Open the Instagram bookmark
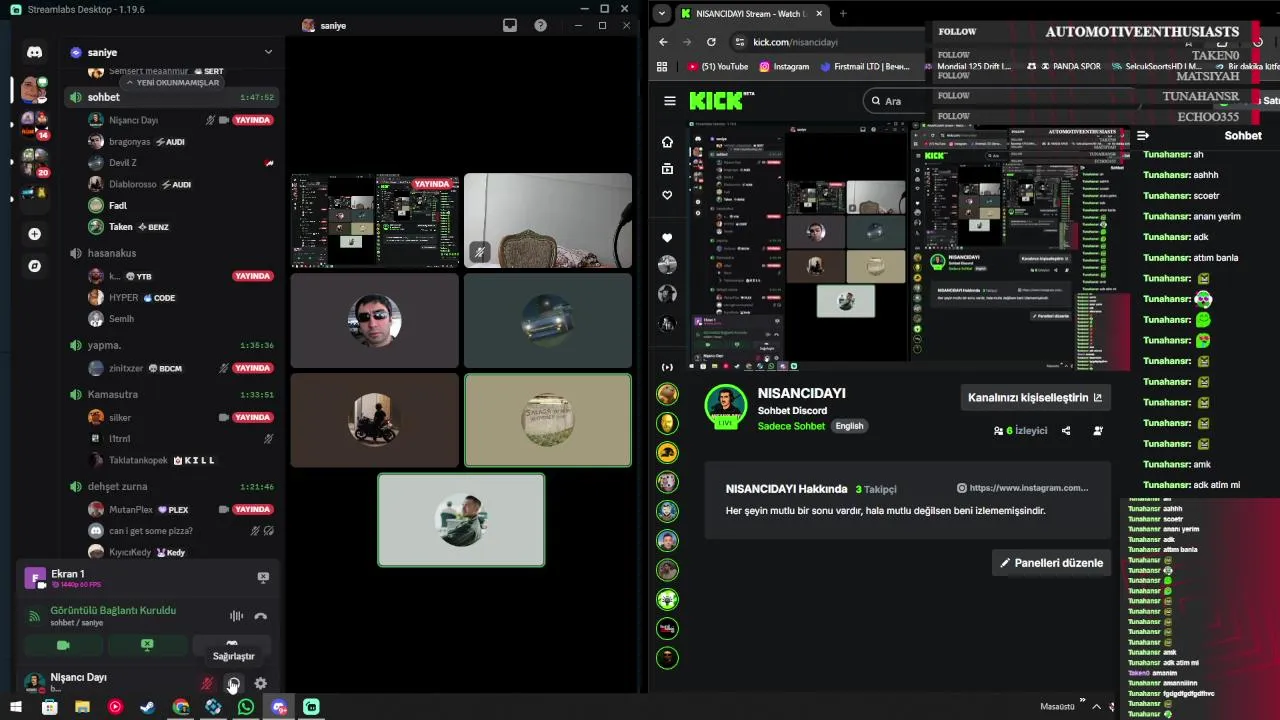Image resolution: width=1280 pixels, height=720 pixels. coord(784,67)
